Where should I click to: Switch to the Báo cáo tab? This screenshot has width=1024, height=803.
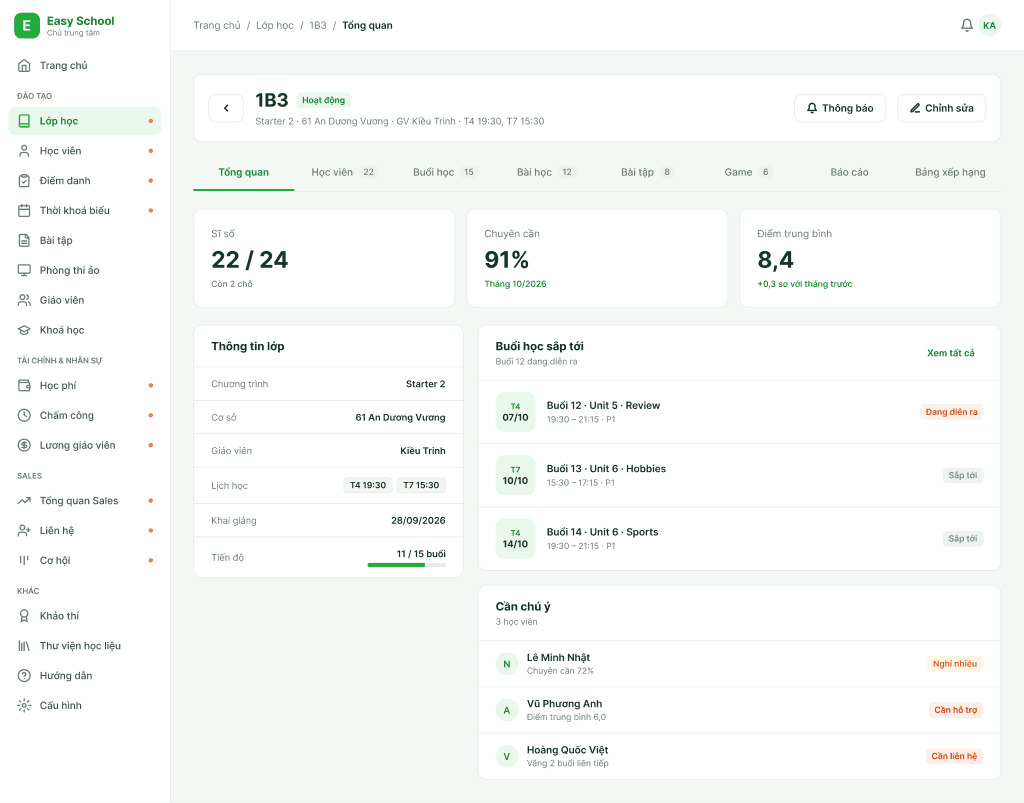[x=849, y=172]
